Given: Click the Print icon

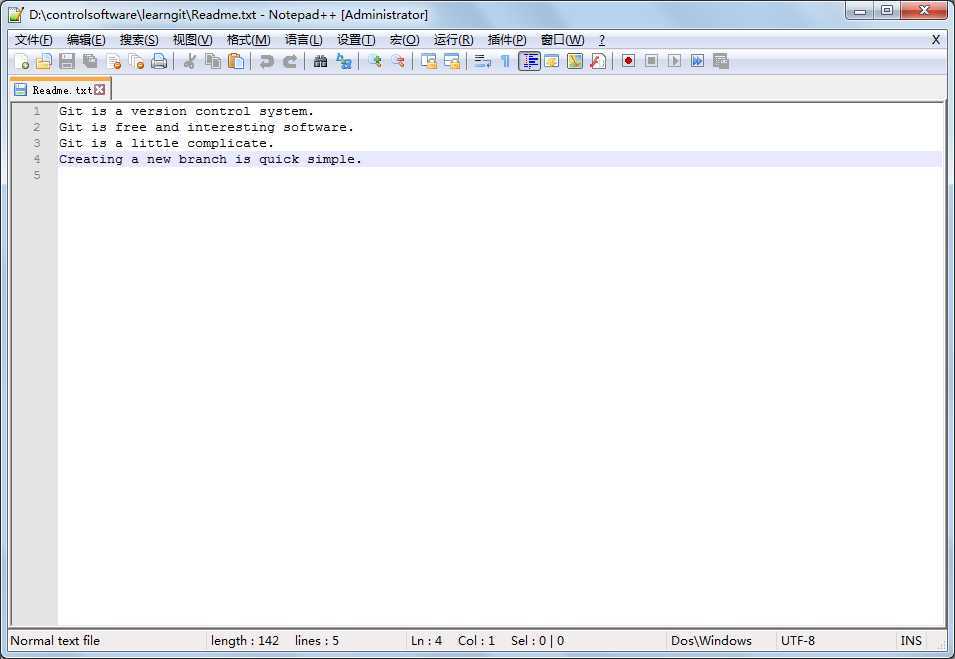Looking at the screenshot, I should [159, 61].
